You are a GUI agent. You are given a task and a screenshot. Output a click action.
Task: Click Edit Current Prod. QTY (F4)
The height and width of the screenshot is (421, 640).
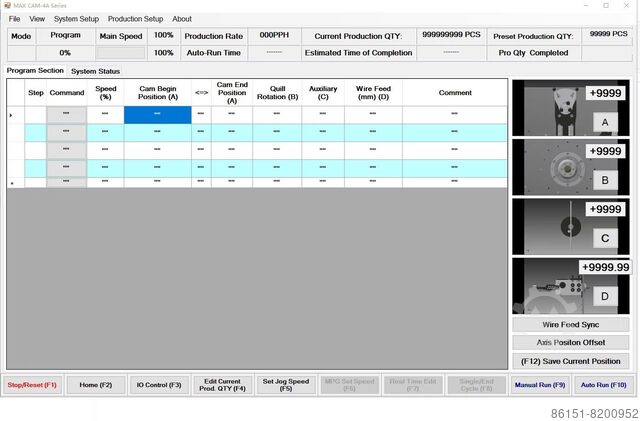coord(224,385)
